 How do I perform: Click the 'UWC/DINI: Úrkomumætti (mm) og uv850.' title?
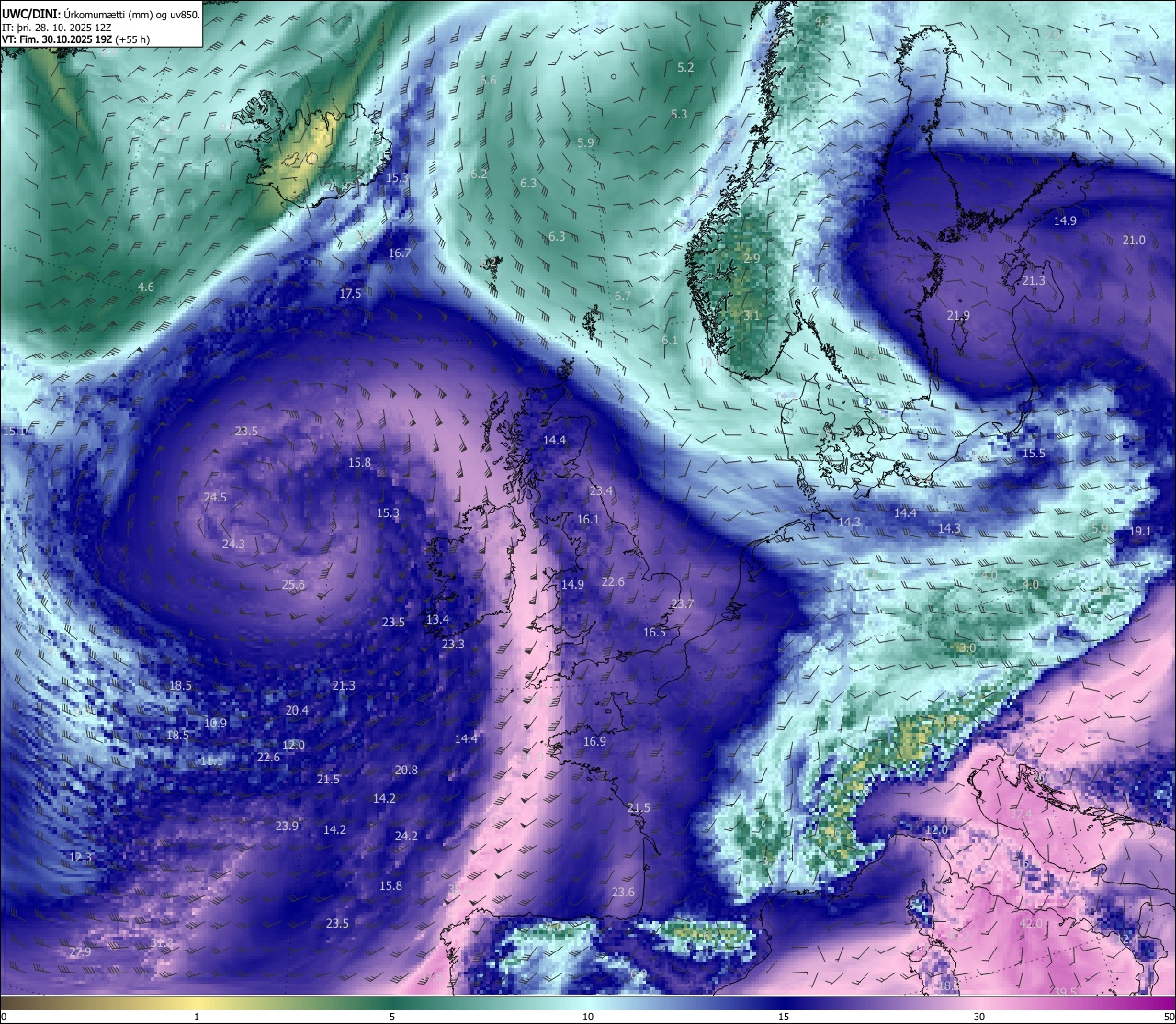click(100, 15)
